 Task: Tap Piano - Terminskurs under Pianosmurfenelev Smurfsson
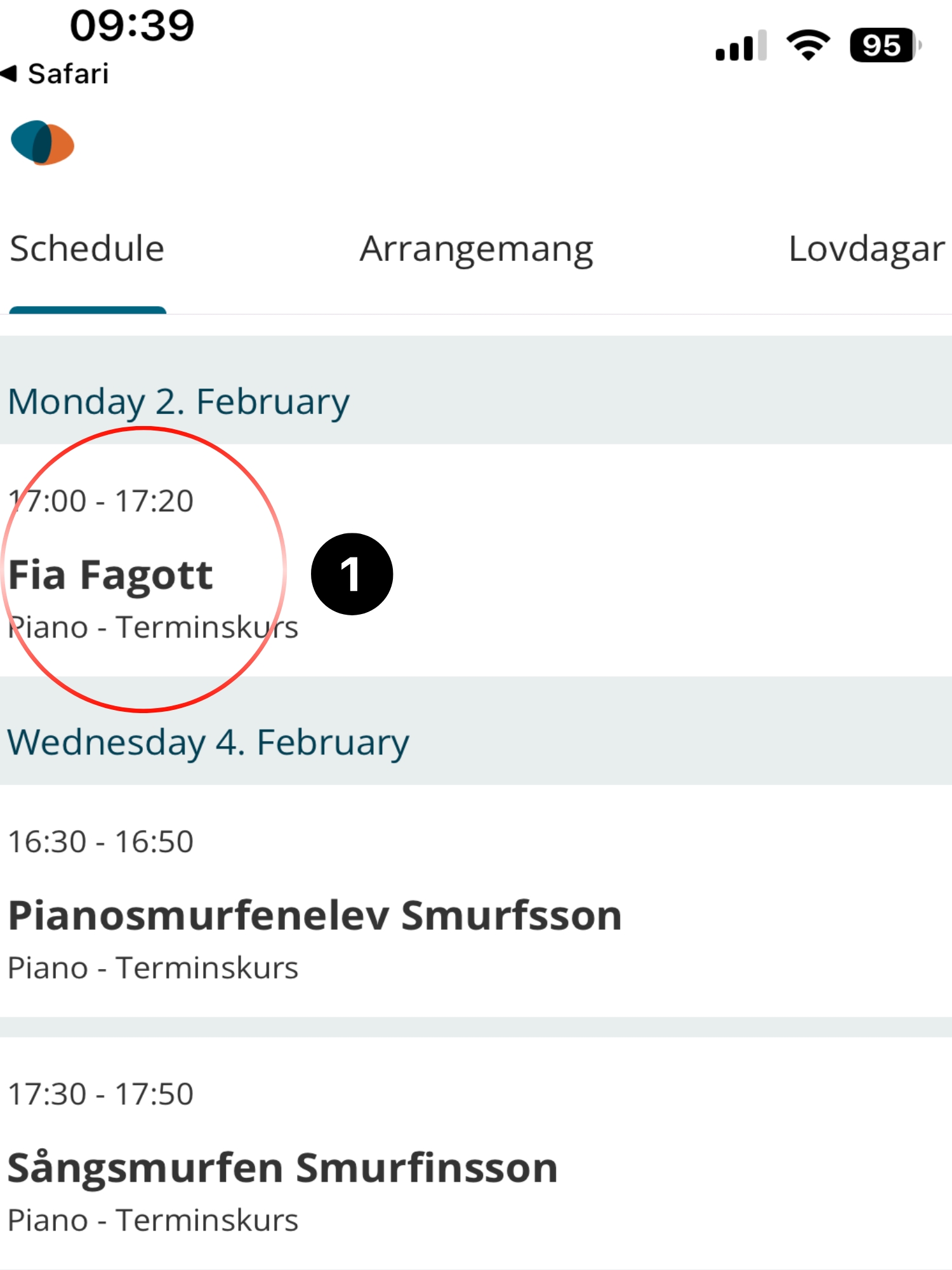(153, 968)
